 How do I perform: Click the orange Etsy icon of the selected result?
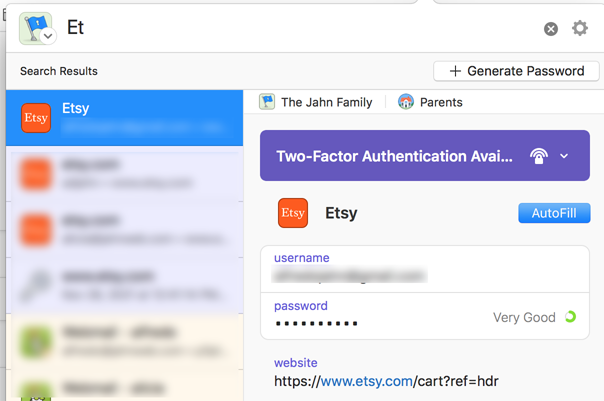(x=36, y=118)
